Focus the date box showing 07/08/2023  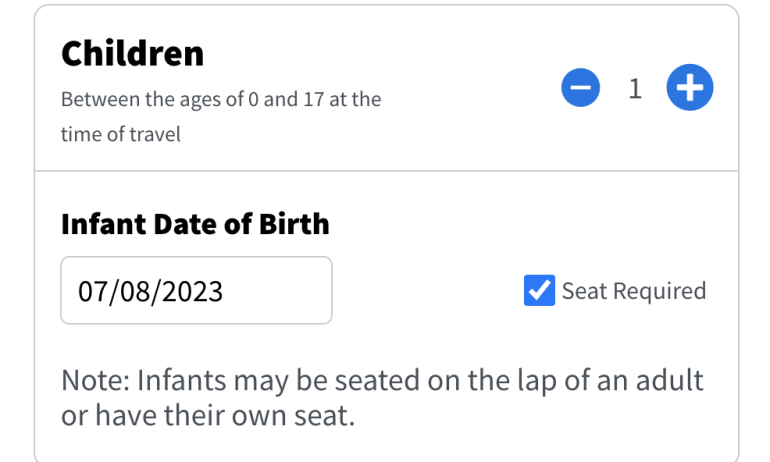tap(196, 291)
